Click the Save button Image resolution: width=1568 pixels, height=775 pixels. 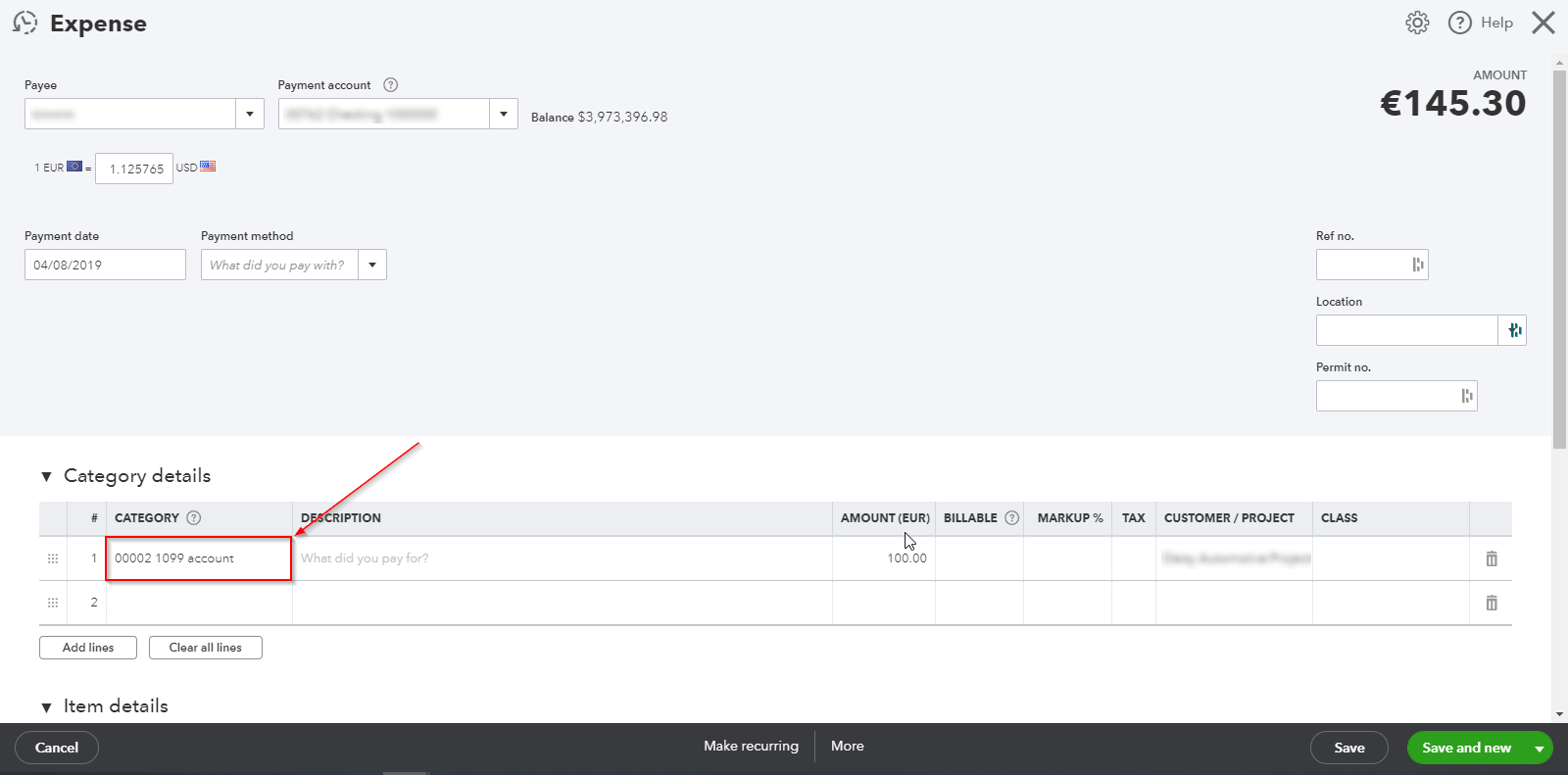click(x=1349, y=748)
